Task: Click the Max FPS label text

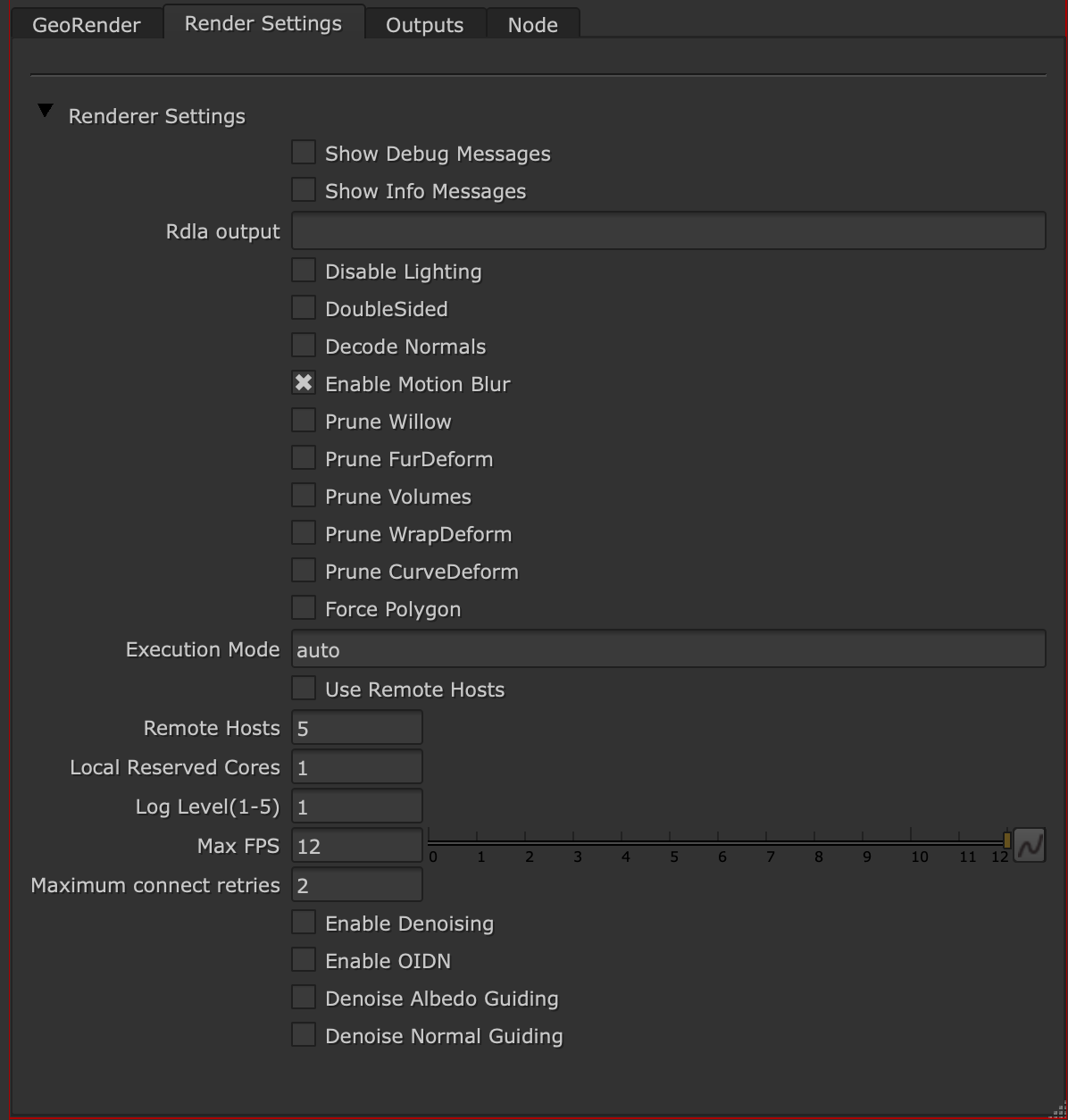Action: (x=238, y=846)
